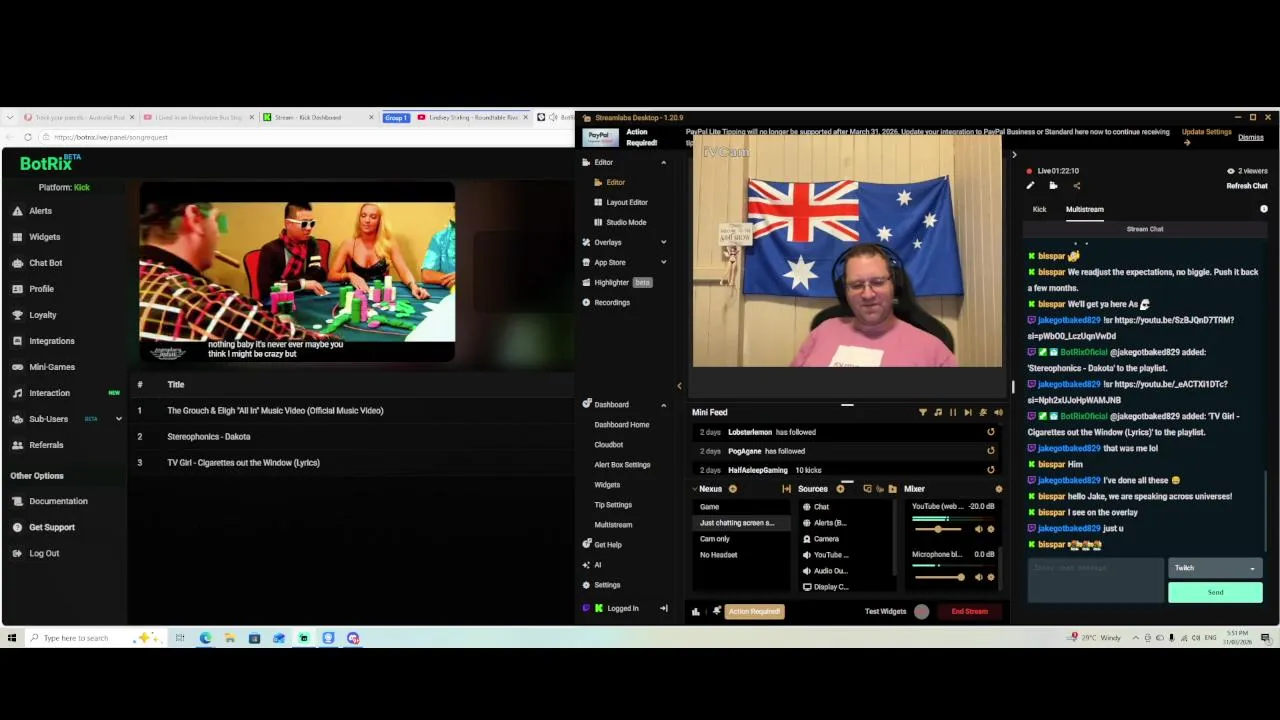Collapse the Dashboard section in Streamlabs
Screen dimensions: 1280x720
[x=663, y=404]
